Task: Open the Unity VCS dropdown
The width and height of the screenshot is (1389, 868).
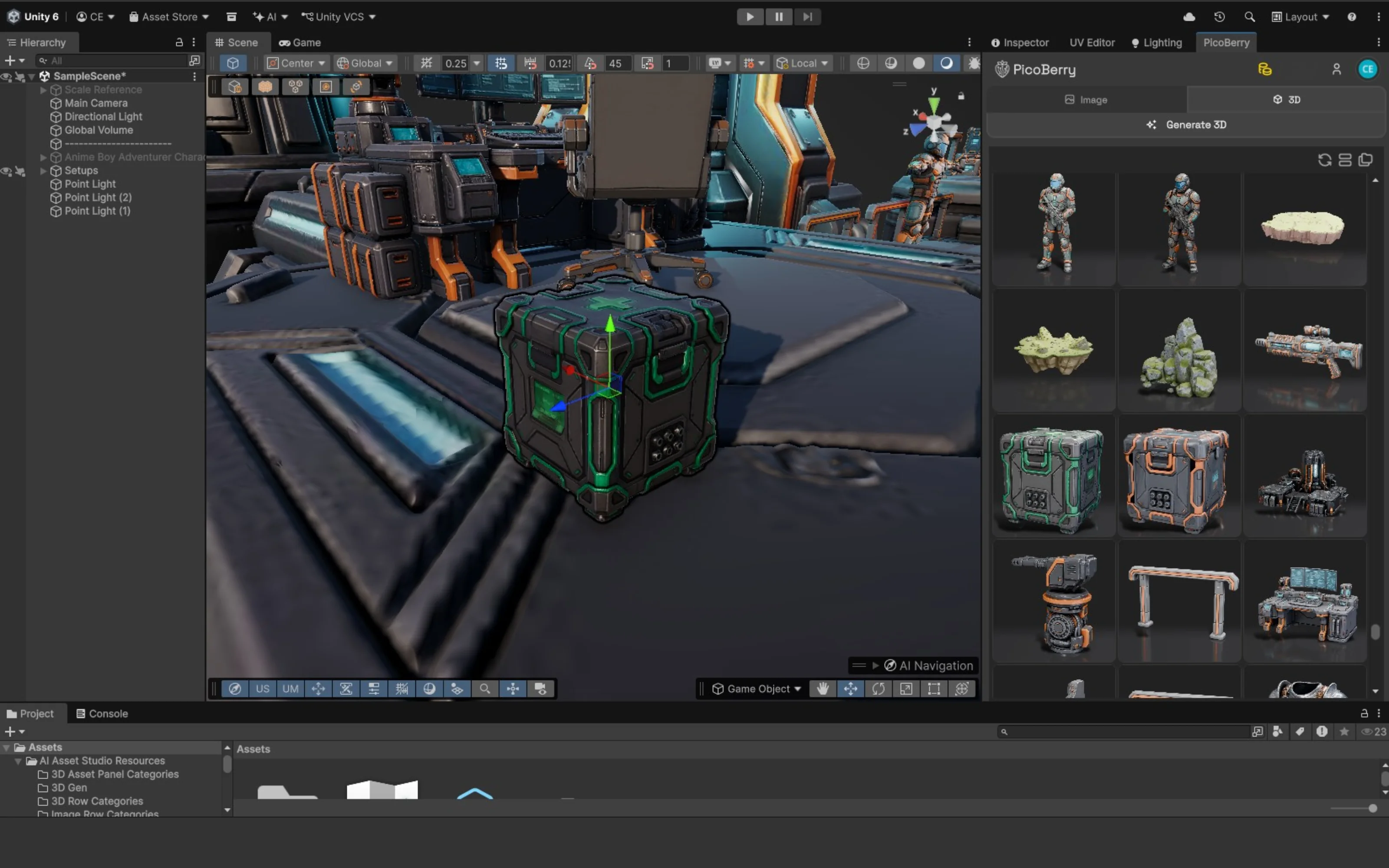Action: (x=339, y=16)
